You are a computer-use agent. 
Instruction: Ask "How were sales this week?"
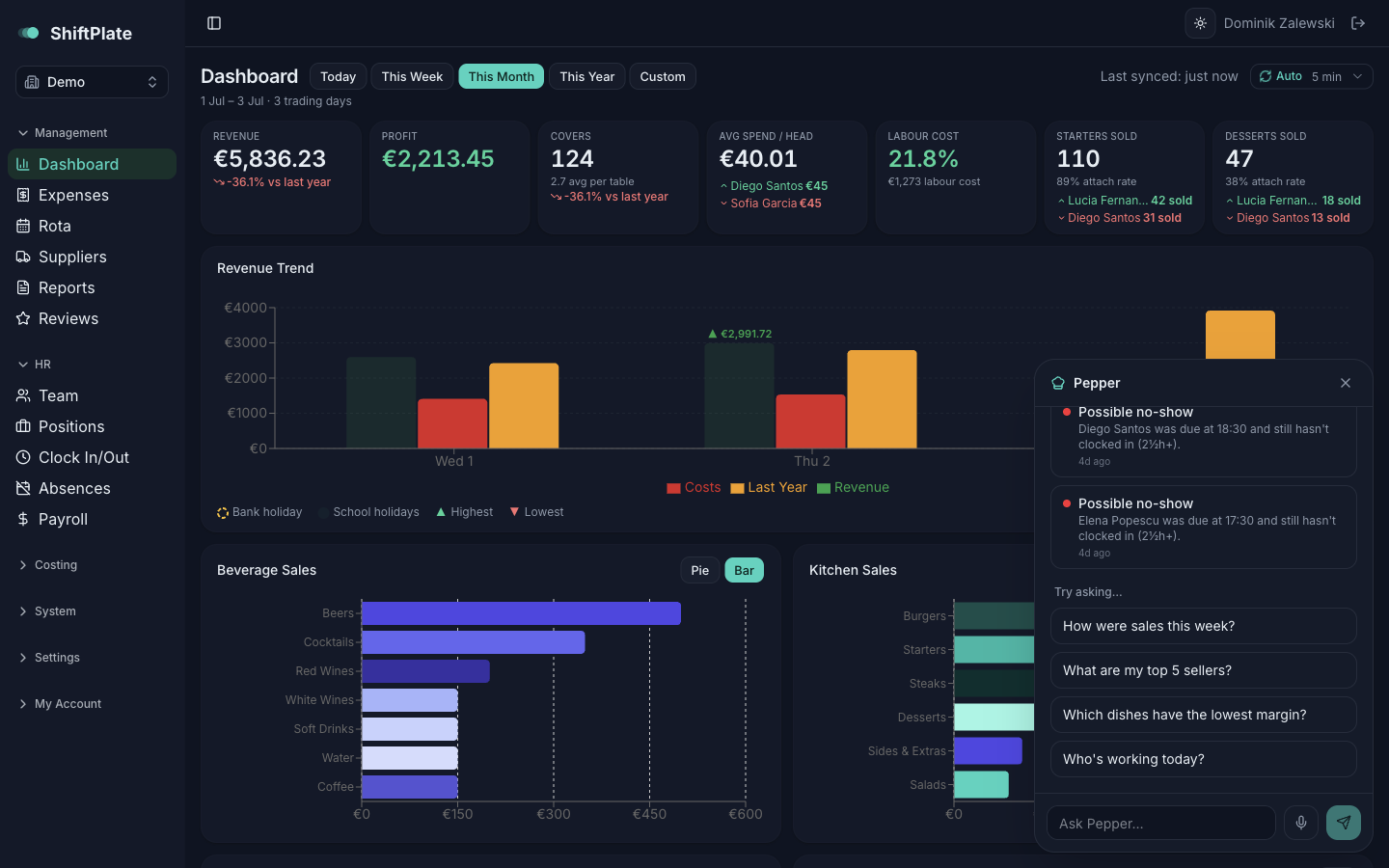(1203, 626)
